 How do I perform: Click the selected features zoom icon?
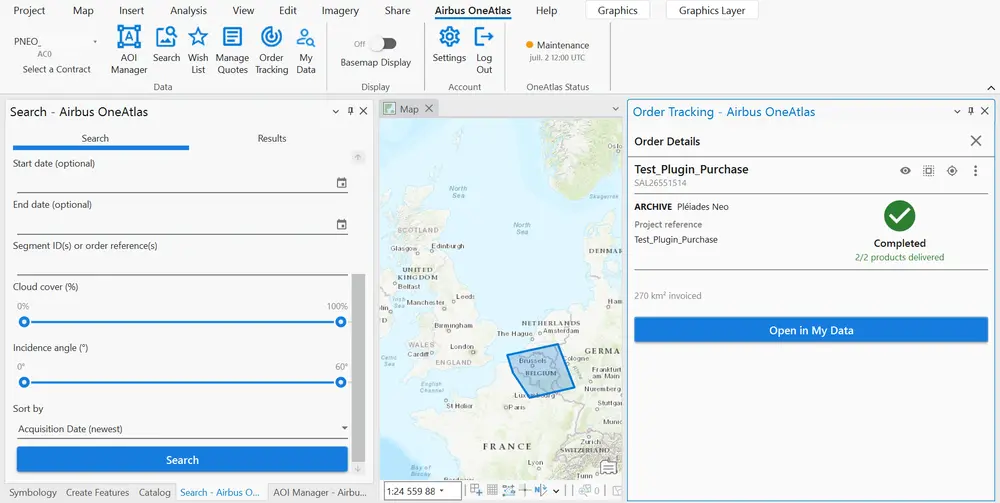pyautogui.click(x=584, y=490)
